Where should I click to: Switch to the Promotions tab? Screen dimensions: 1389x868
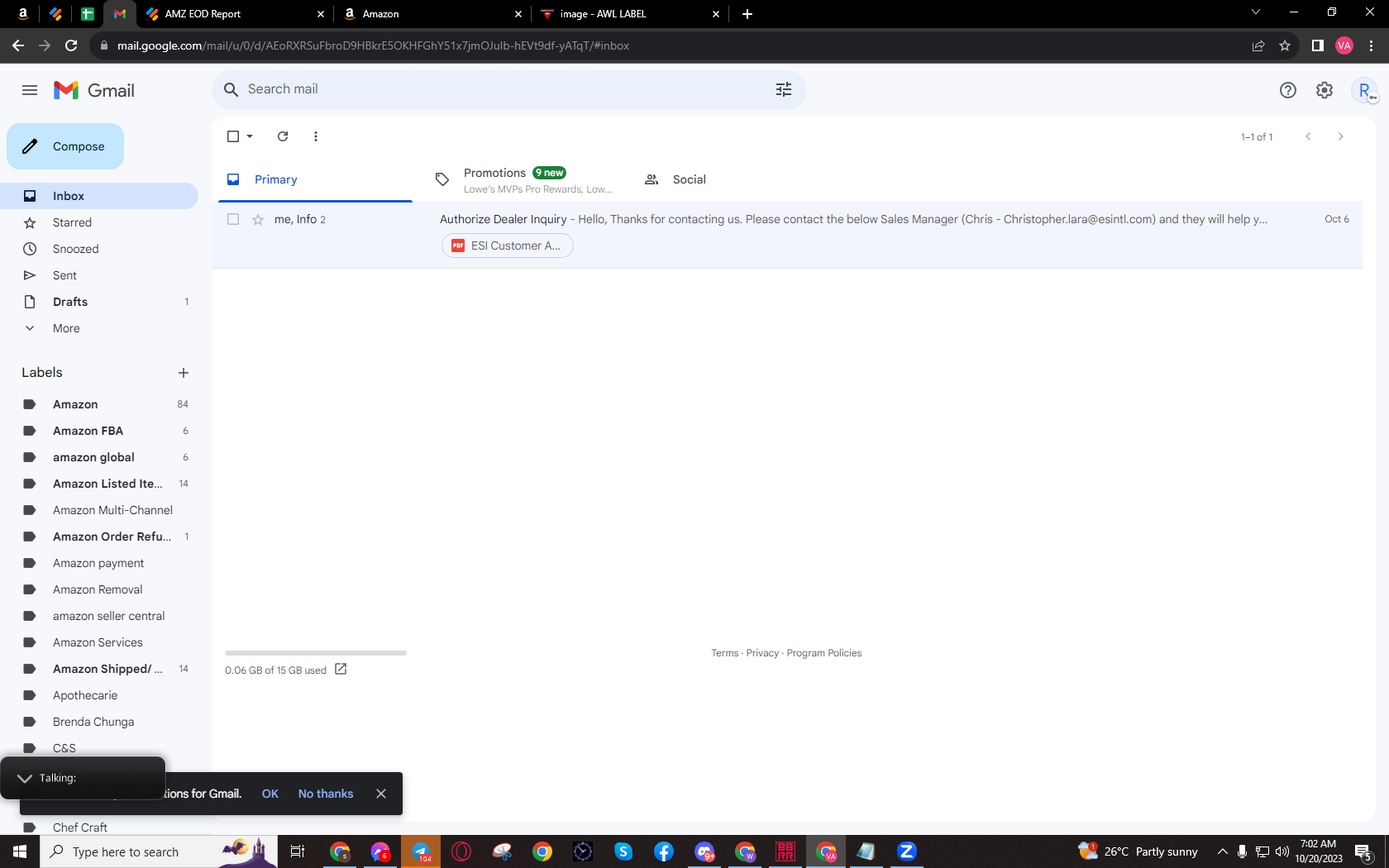525,179
